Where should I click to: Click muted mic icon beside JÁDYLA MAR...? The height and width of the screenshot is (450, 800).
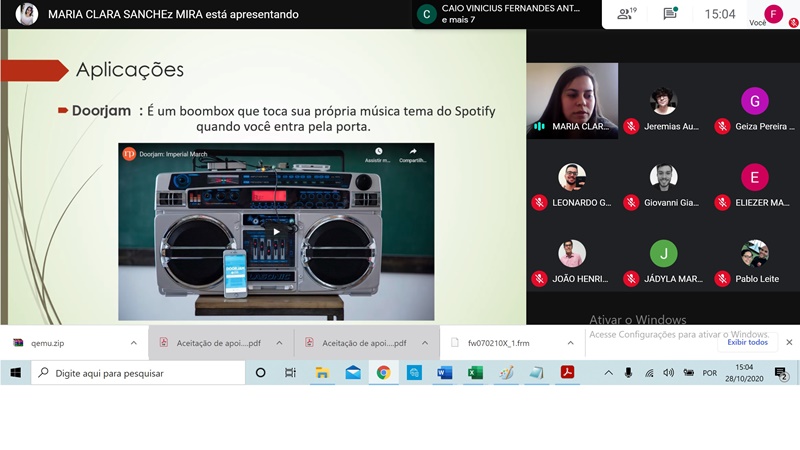tap(631, 279)
